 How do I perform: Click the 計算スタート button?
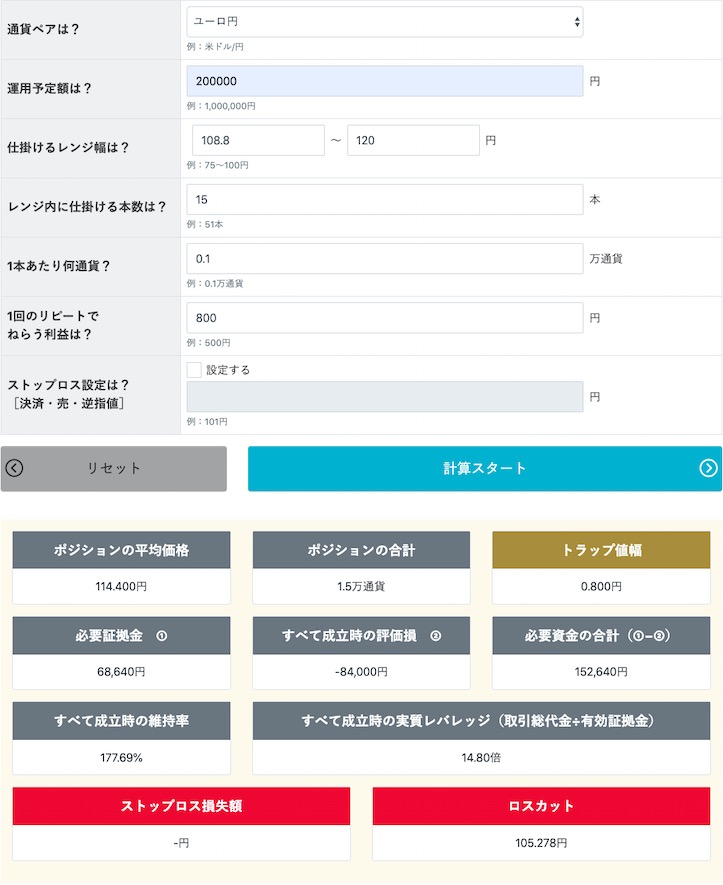coord(485,468)
